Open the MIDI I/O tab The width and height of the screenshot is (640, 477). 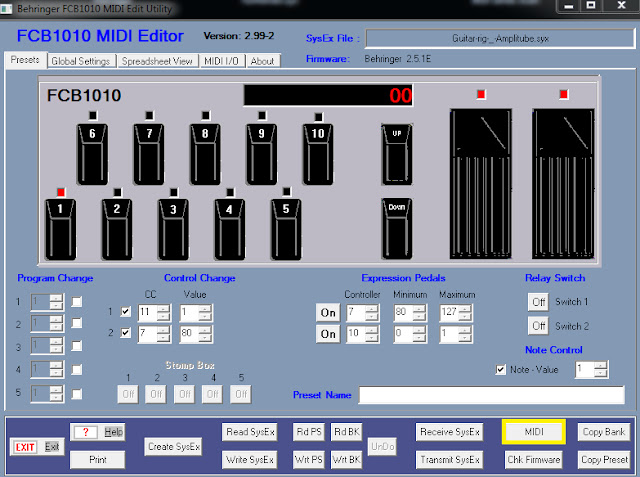coord(222,61)
